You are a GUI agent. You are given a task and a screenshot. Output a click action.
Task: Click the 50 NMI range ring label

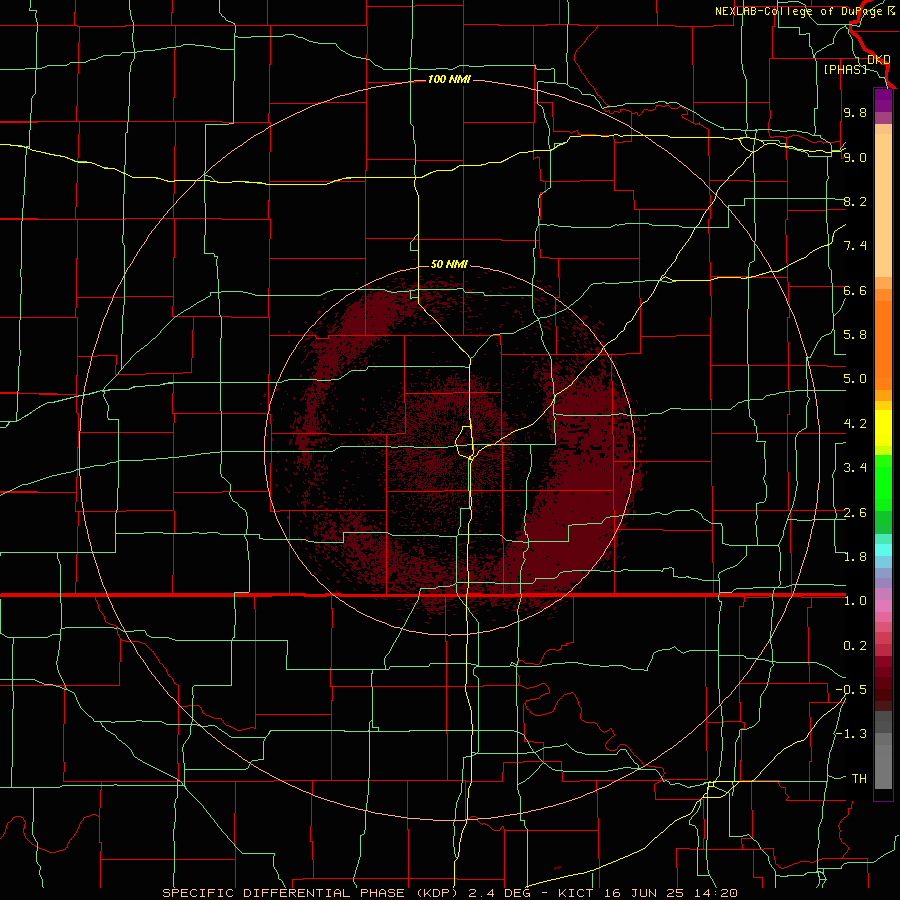[449, 264]
